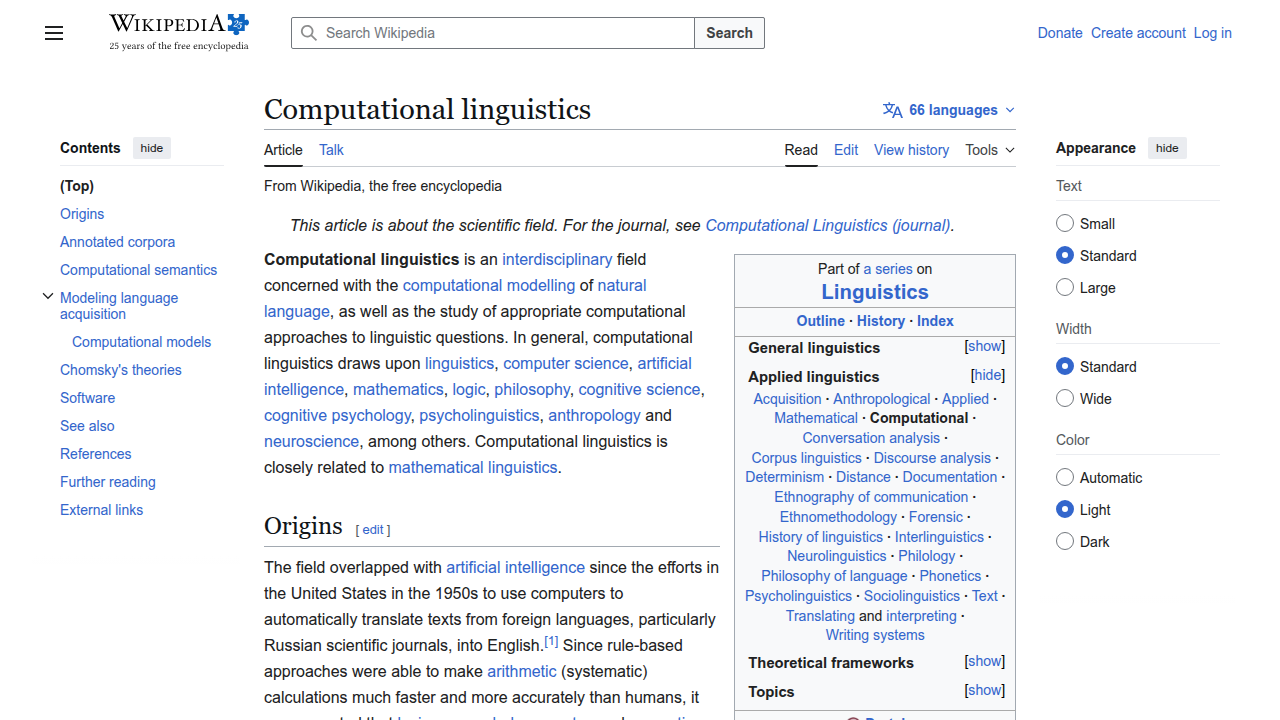Select Dark color mode
The image size is (1280, 720).
1065,541
